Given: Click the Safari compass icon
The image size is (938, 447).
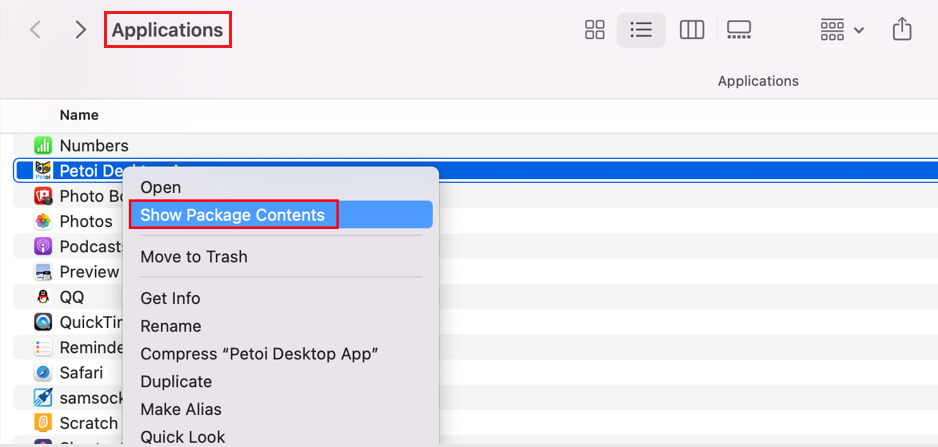Looking at the screenshot, I should coord(43,373).
